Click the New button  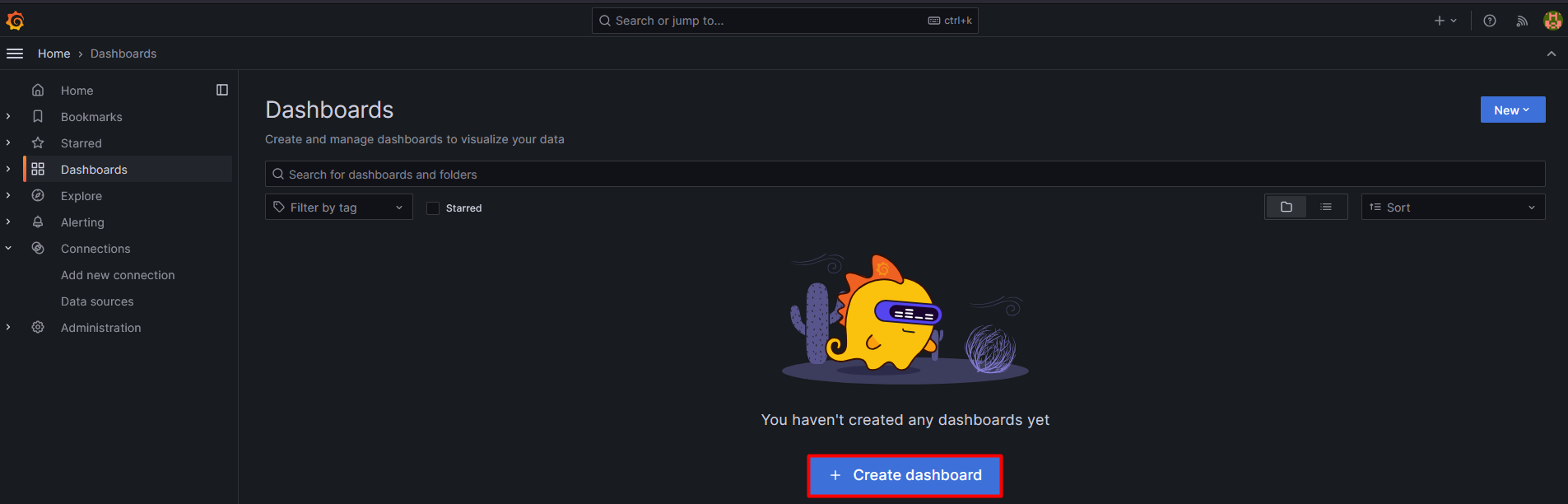coord(1513,110)
